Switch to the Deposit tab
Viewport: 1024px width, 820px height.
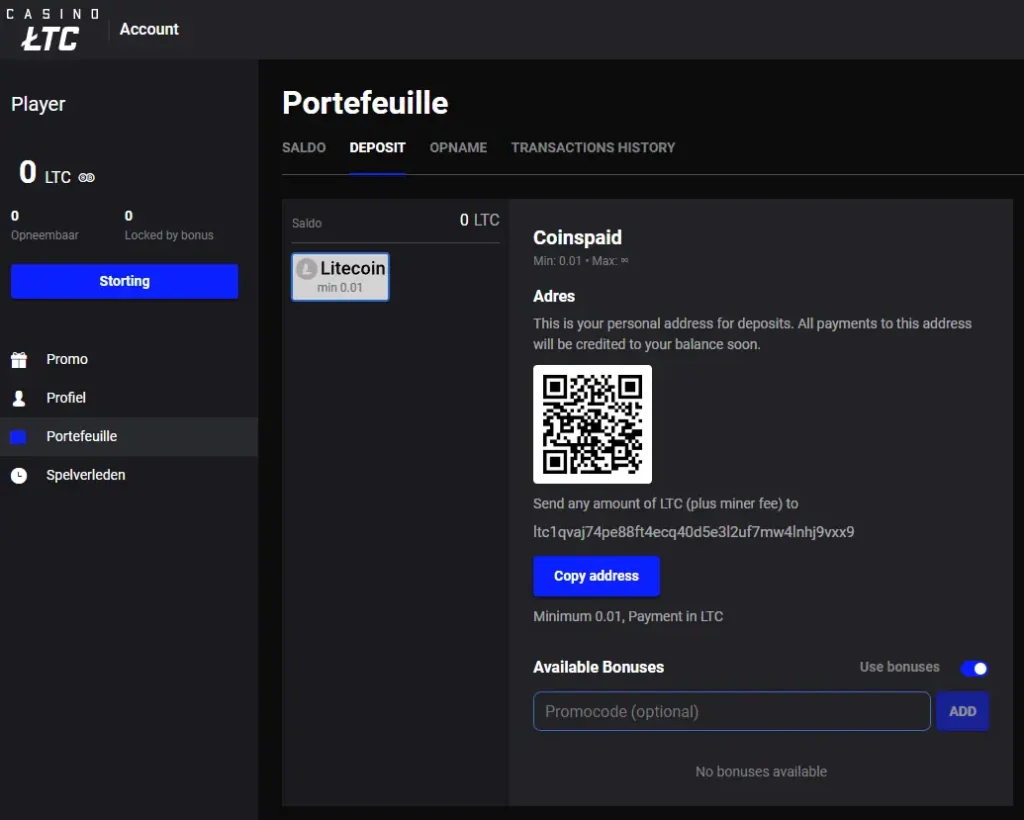(x=377, y=148)
